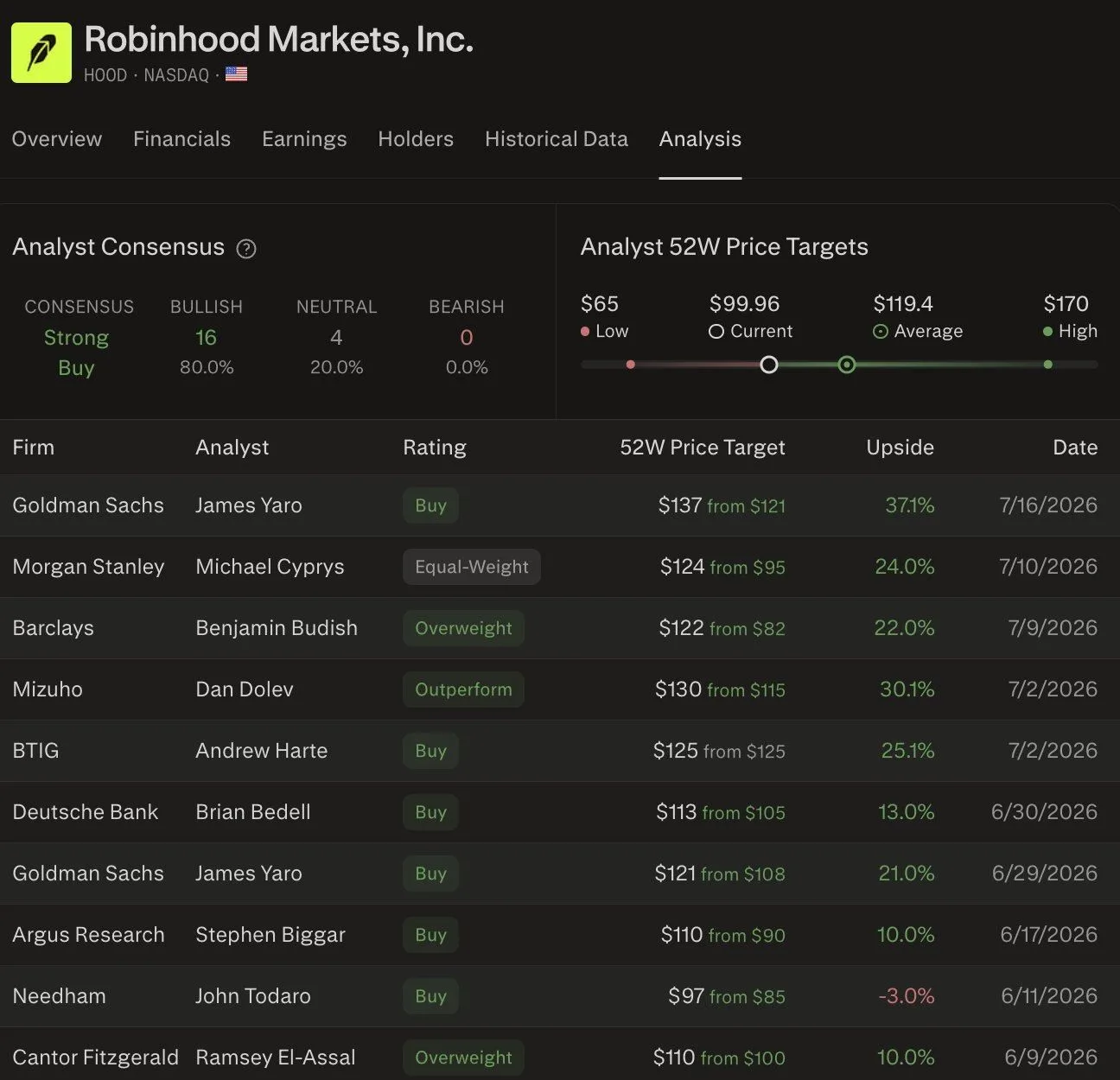Click the date 6/29/2026 in Goldman Sachs row

pos(1044,874)
